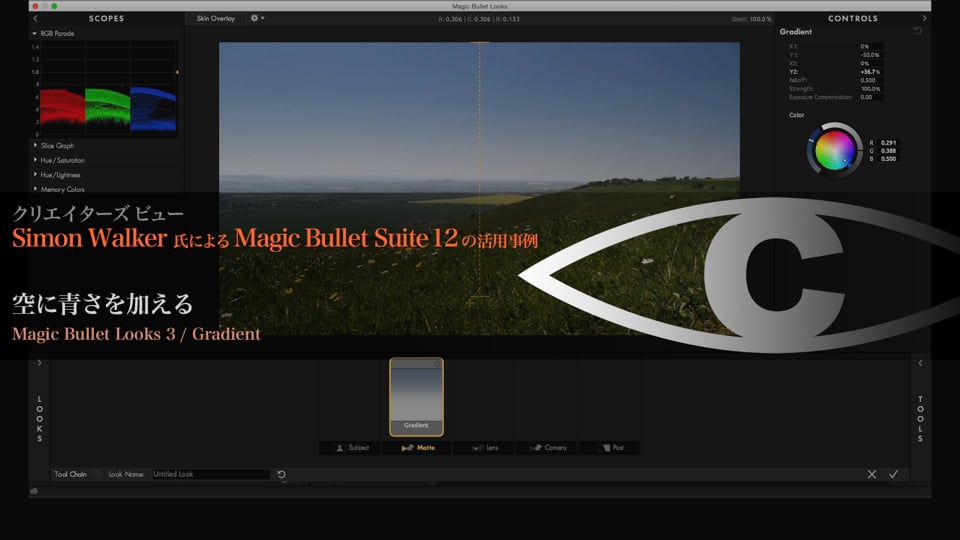Switch to the Matte tool section
The image size is (960, 540).
pyautogui.click(x=418, y=448)
